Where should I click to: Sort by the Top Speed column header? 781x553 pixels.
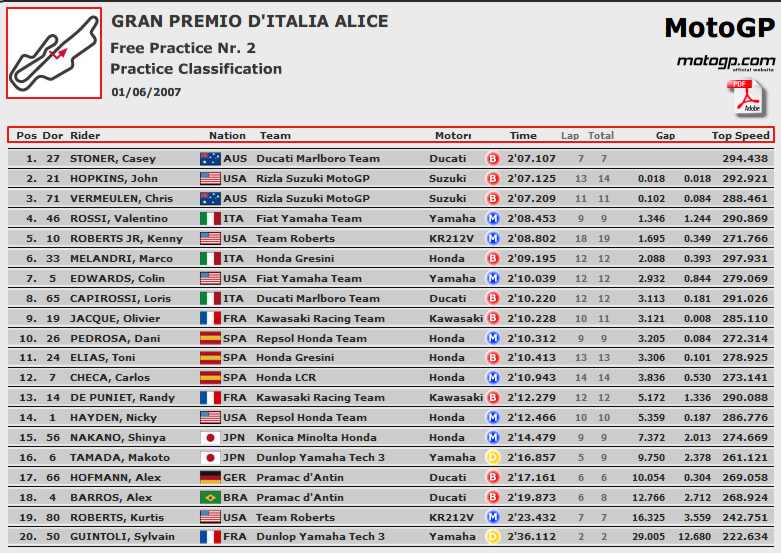740,136
